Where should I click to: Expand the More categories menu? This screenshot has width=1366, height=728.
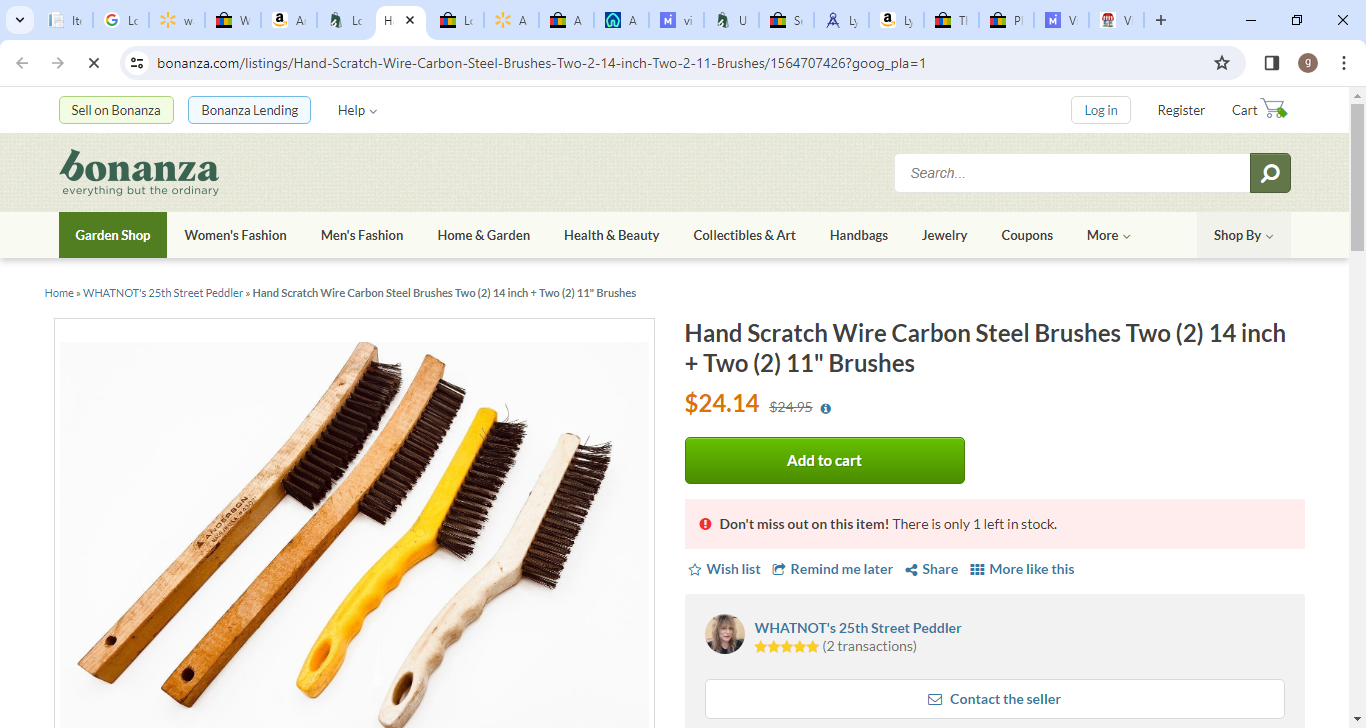[x=1108, y=235]
